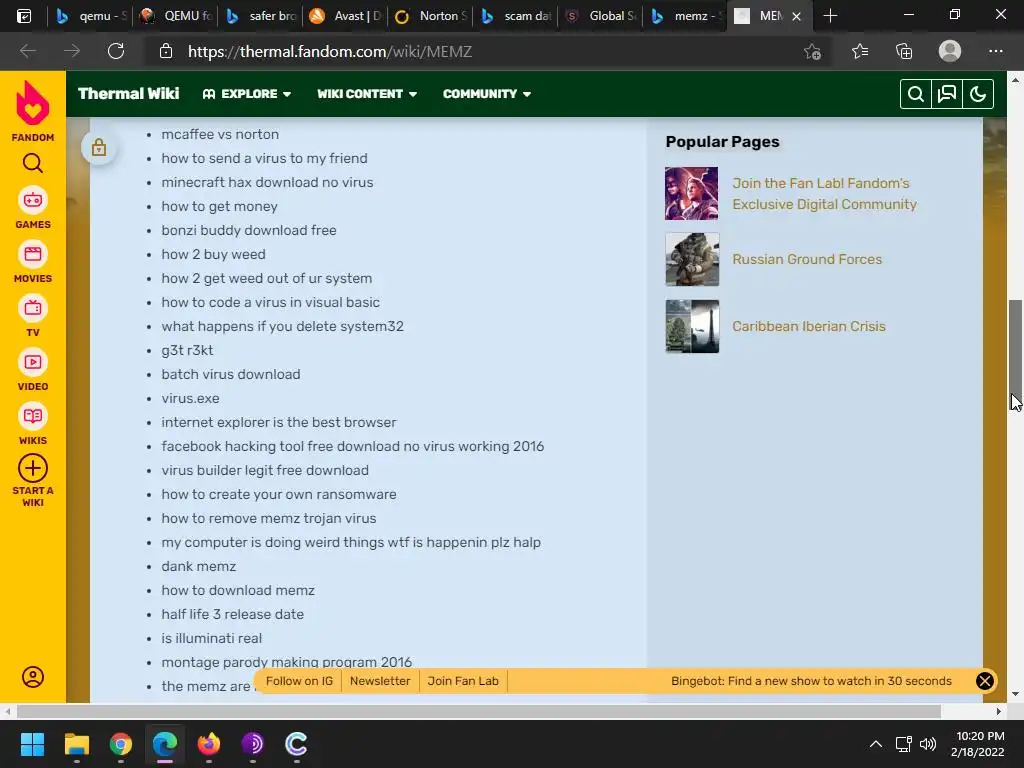1024x768 pixels.
Task: Click the browser back arrow
Action: (27, 51)
